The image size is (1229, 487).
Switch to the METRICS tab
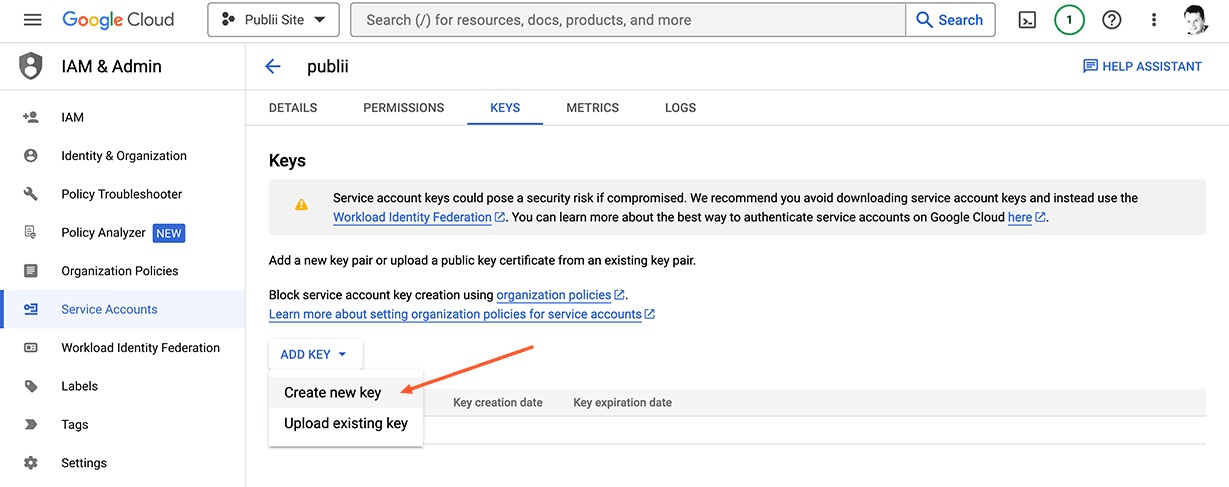click(x=592, y=108)
